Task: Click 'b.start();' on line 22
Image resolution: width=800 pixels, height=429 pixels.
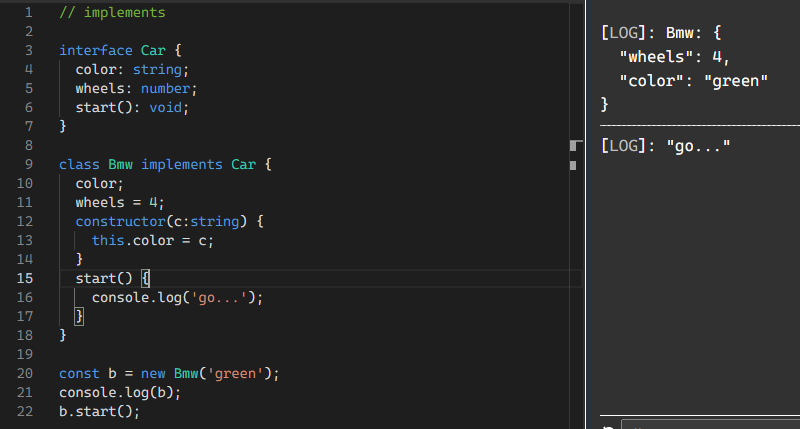Action: tap(99, 411)
